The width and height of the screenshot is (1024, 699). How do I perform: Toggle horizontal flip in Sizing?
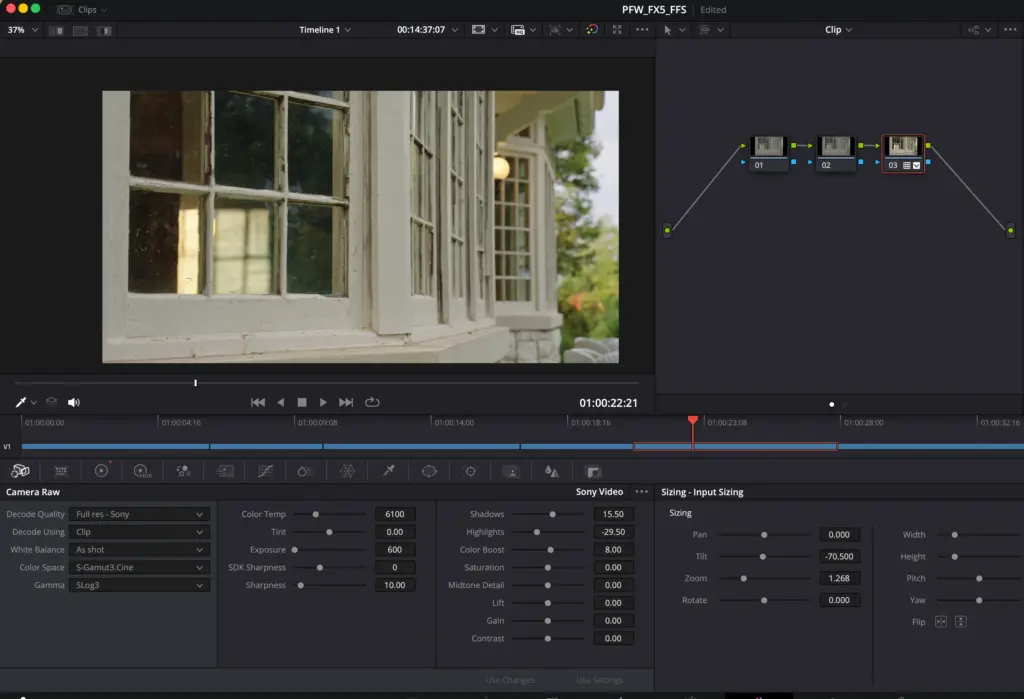click(x=940, y=621)
